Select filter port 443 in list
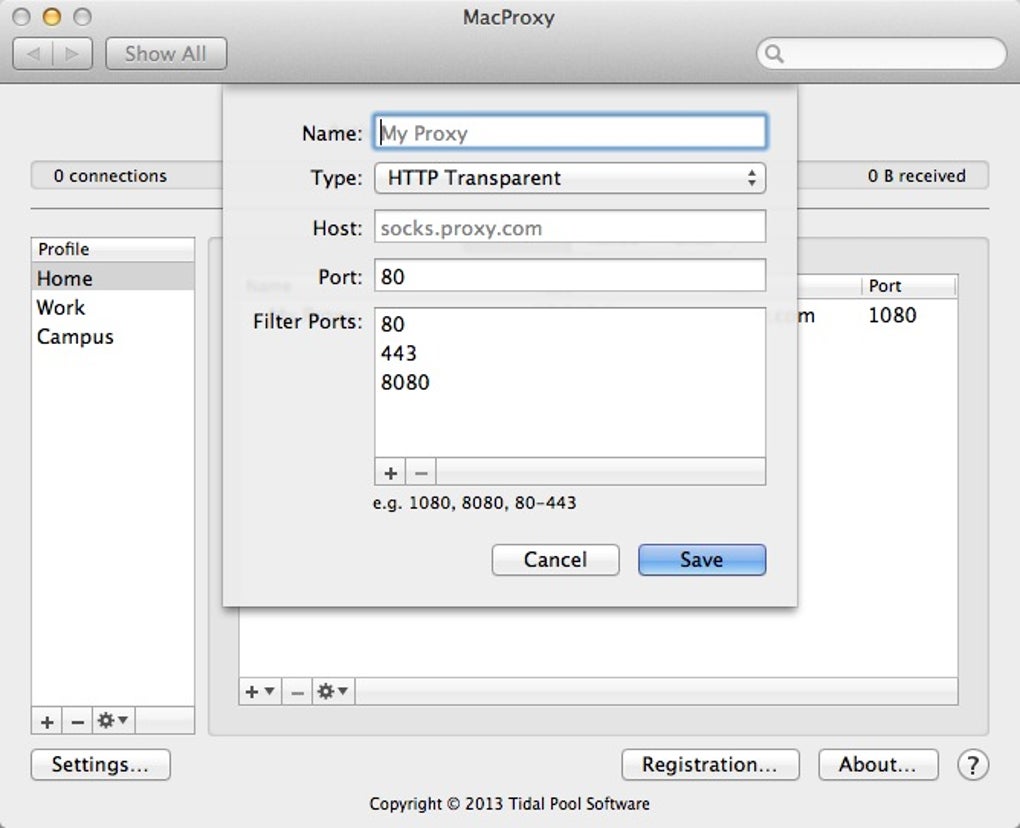 [x=570, y=353]
